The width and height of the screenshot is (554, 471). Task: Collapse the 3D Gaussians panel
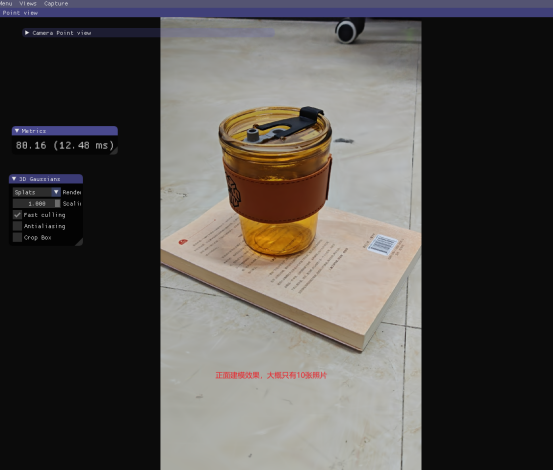coord(14,179)
